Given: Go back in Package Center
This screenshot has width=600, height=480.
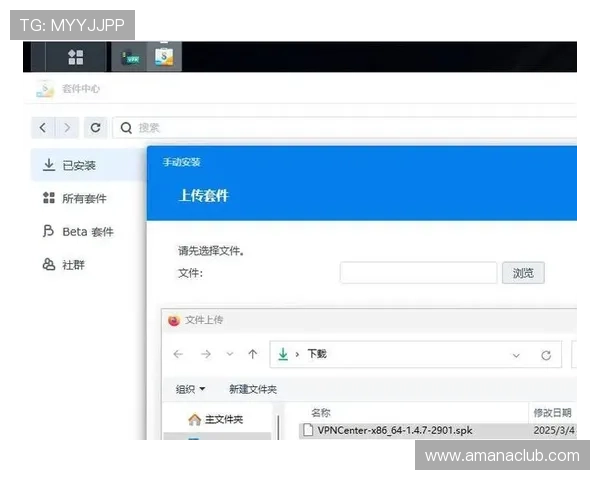Looking at the screenshot, I should click(x=43, y=127).
